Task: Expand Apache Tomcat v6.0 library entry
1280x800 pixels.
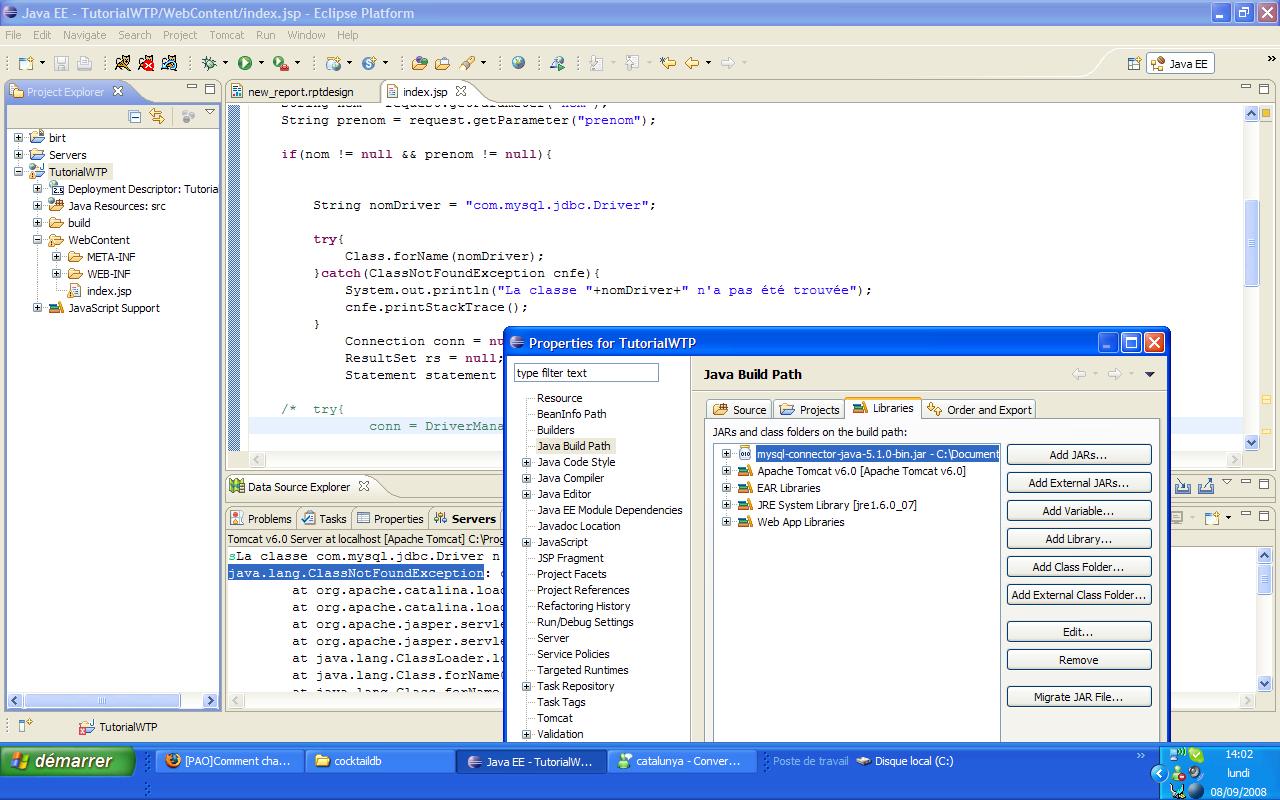Action: [x=726, y=471]
